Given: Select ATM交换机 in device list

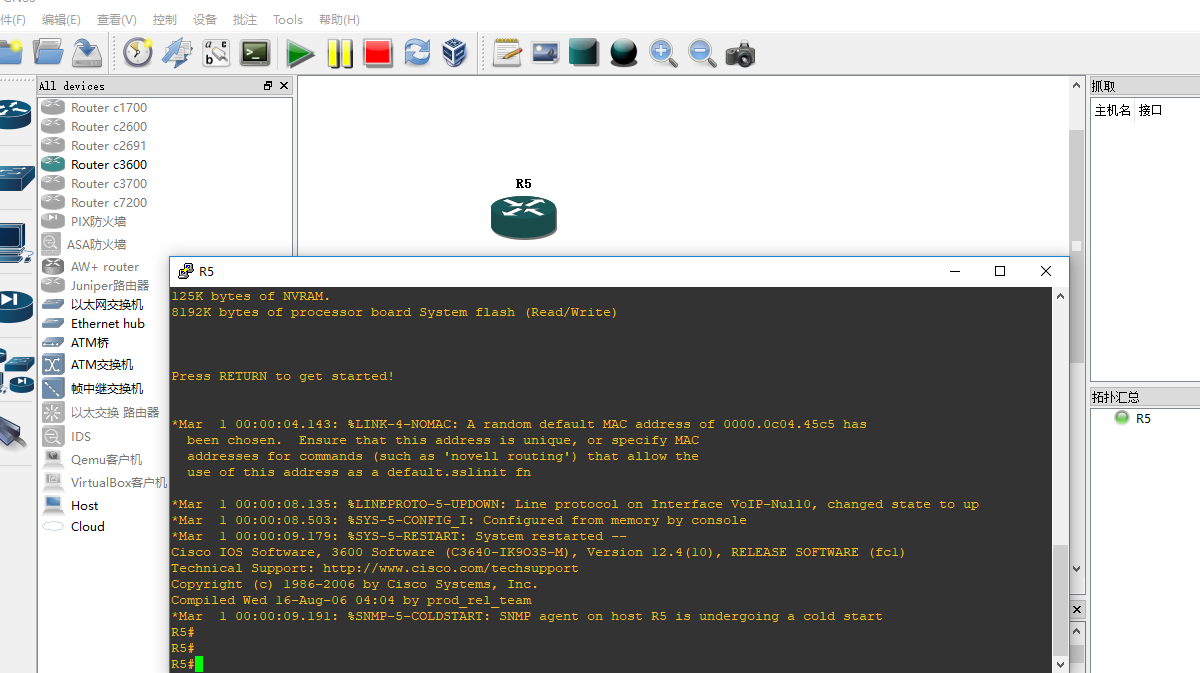Looking at the screenshot, I should click(104, 365).
